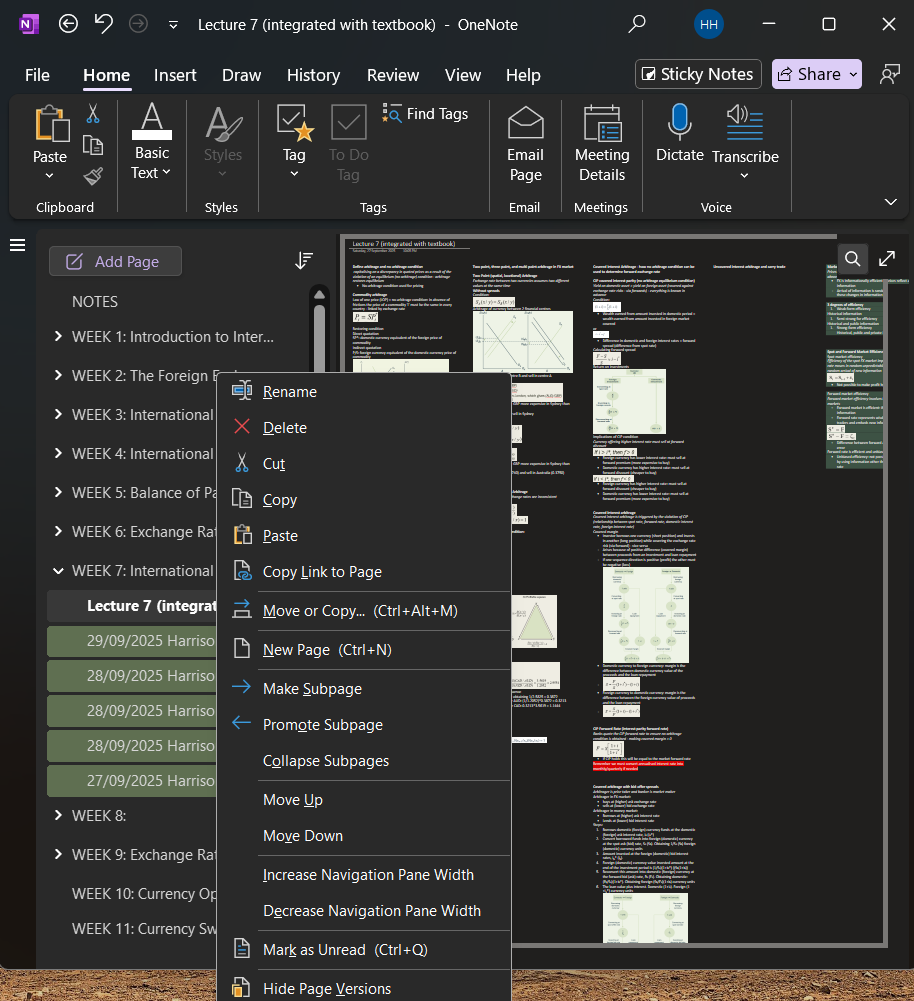Expand the WEEK 8 section chevron
914x1001 pixels.
(x=58, y=815)
